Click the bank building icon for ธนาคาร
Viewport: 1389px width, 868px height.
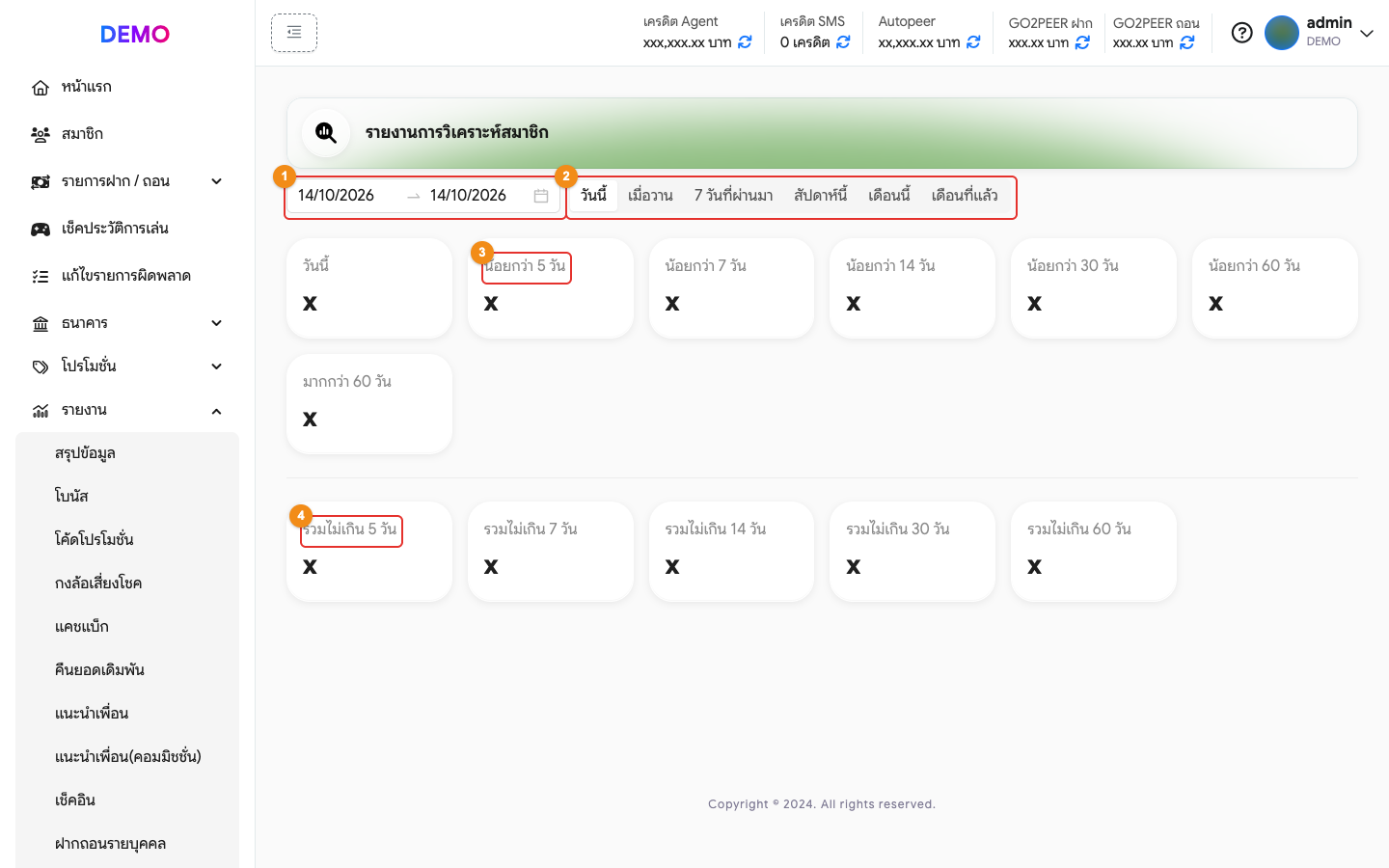tap(41, 324)
